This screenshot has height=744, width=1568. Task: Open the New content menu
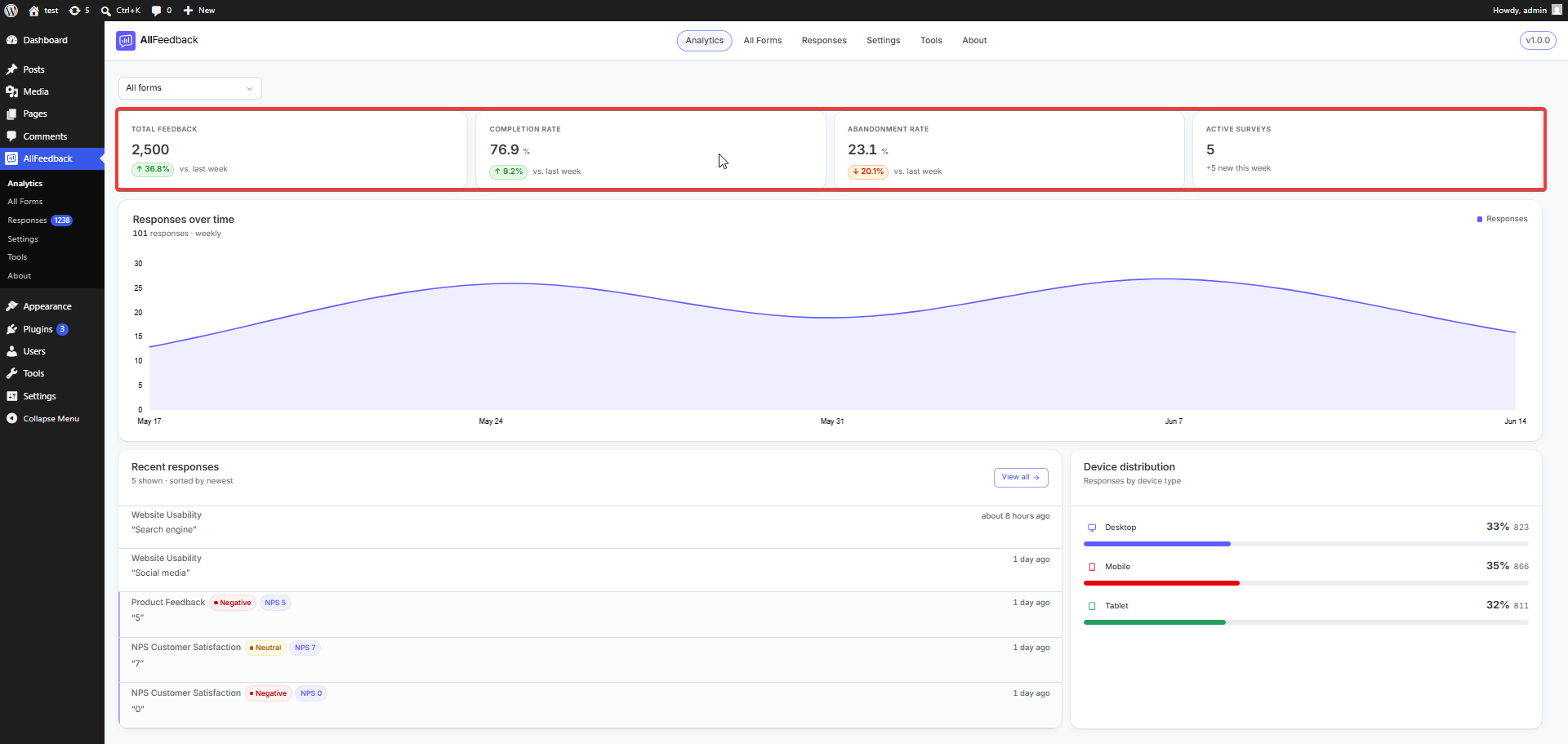(199, 11)
